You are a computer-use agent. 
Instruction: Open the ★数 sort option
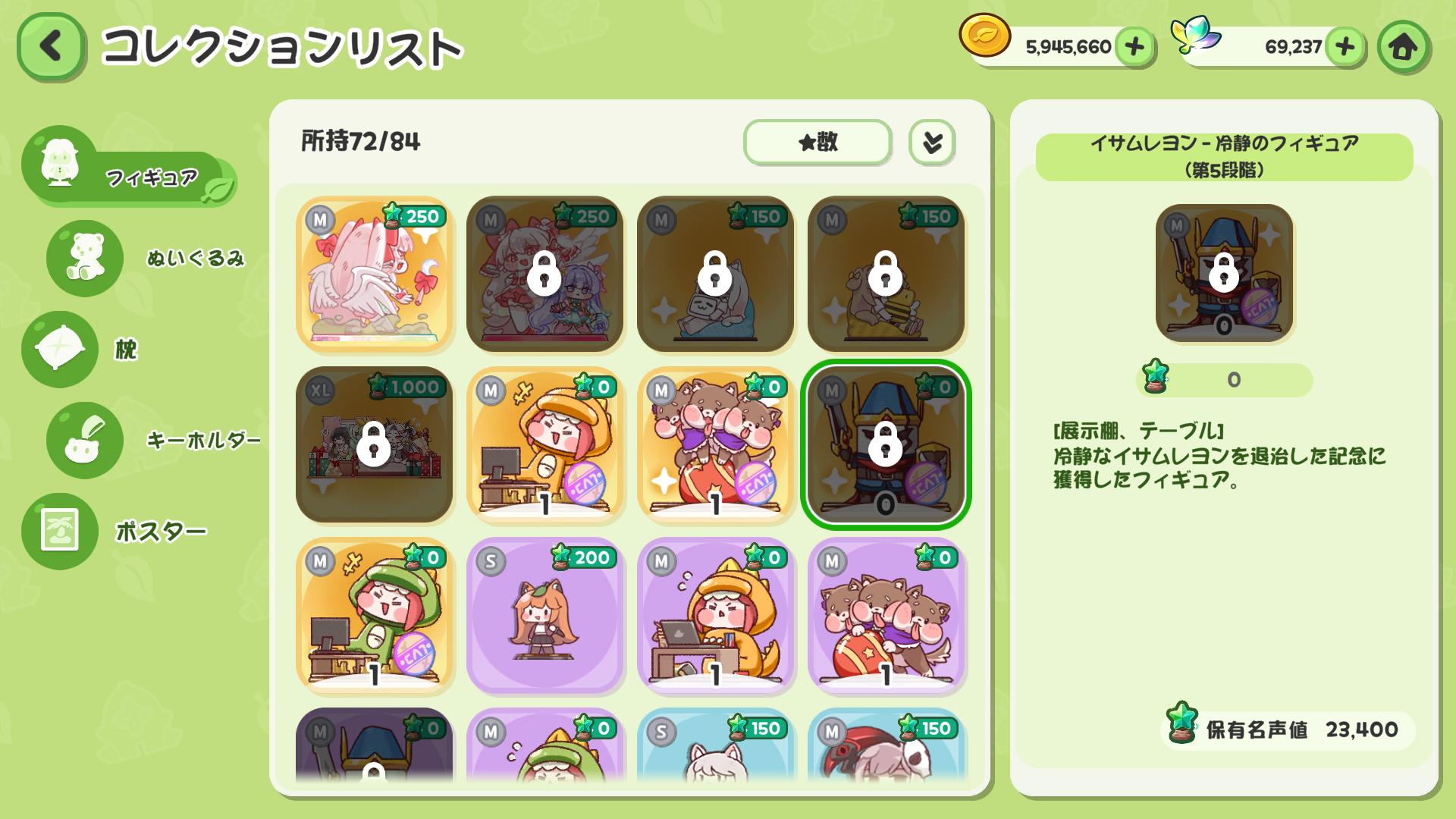[817, 142]
